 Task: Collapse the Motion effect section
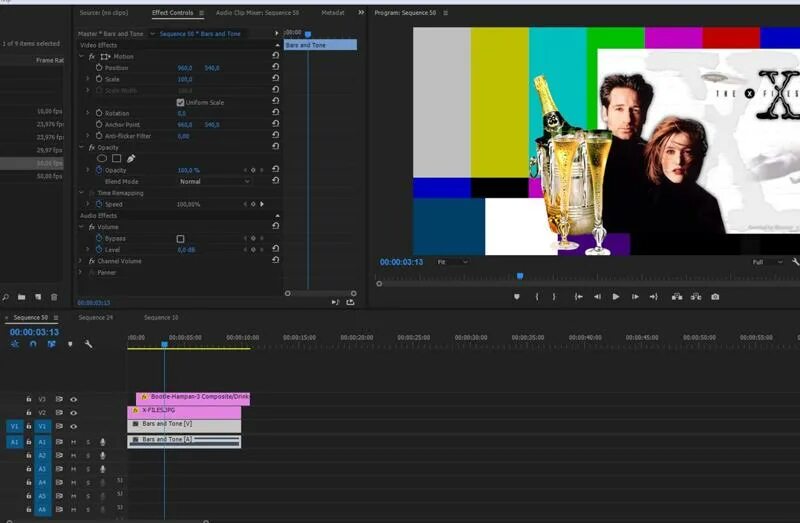click(x=81, y=56)
